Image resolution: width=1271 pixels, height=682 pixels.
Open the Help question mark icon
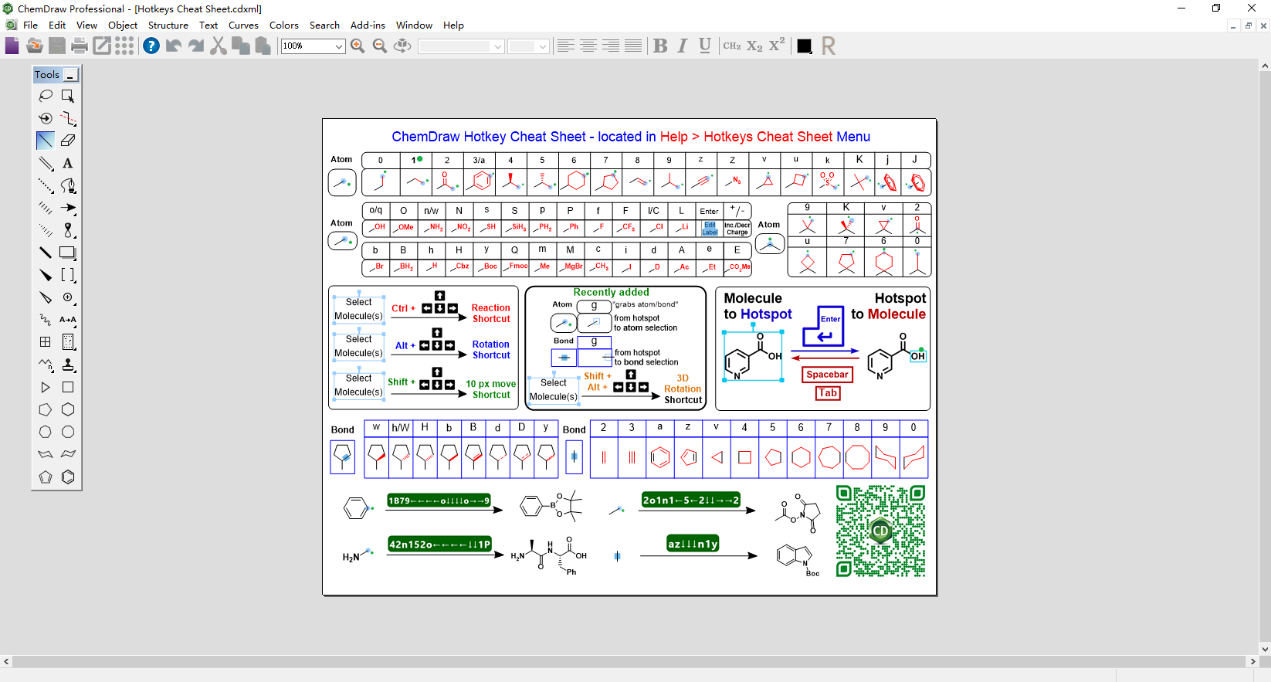tap(151, 46)
